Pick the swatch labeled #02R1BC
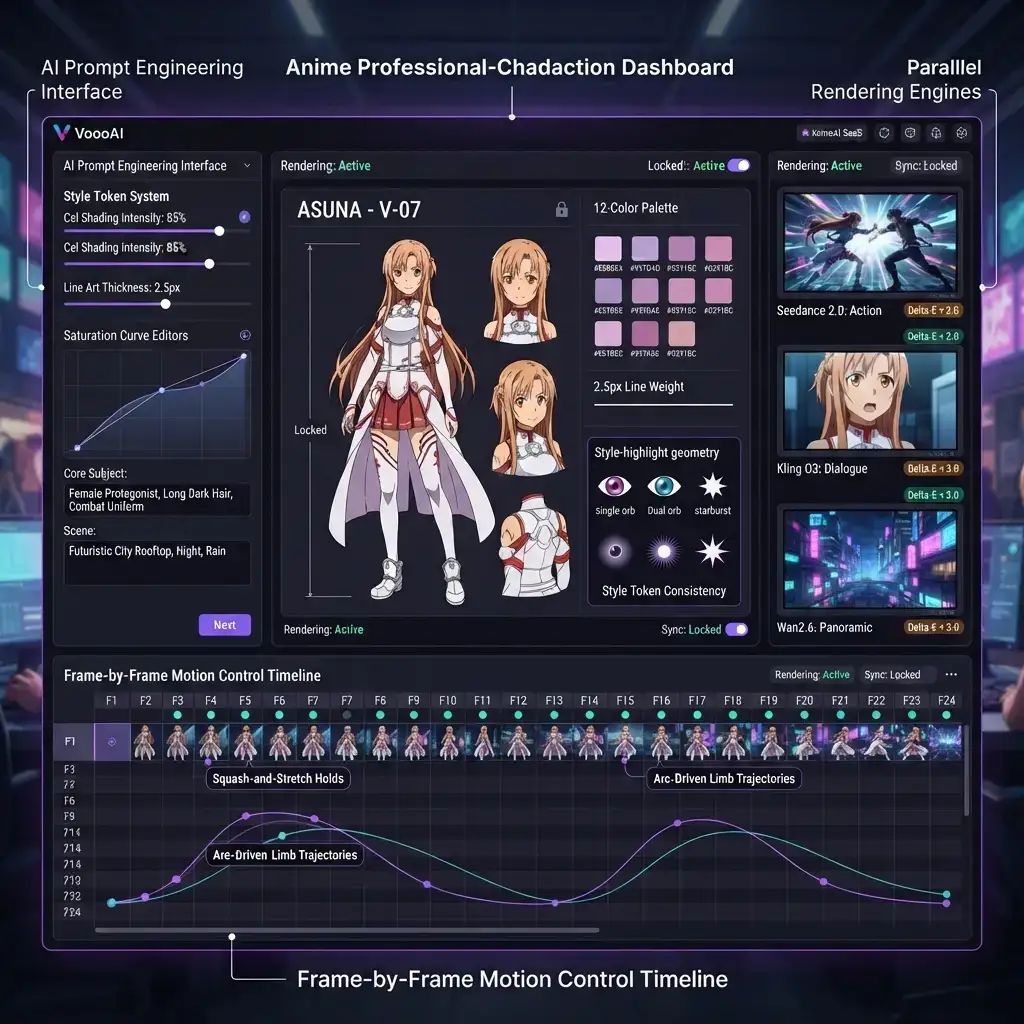Screen dimensions: 1024x1024 click(x=718, y=249)
